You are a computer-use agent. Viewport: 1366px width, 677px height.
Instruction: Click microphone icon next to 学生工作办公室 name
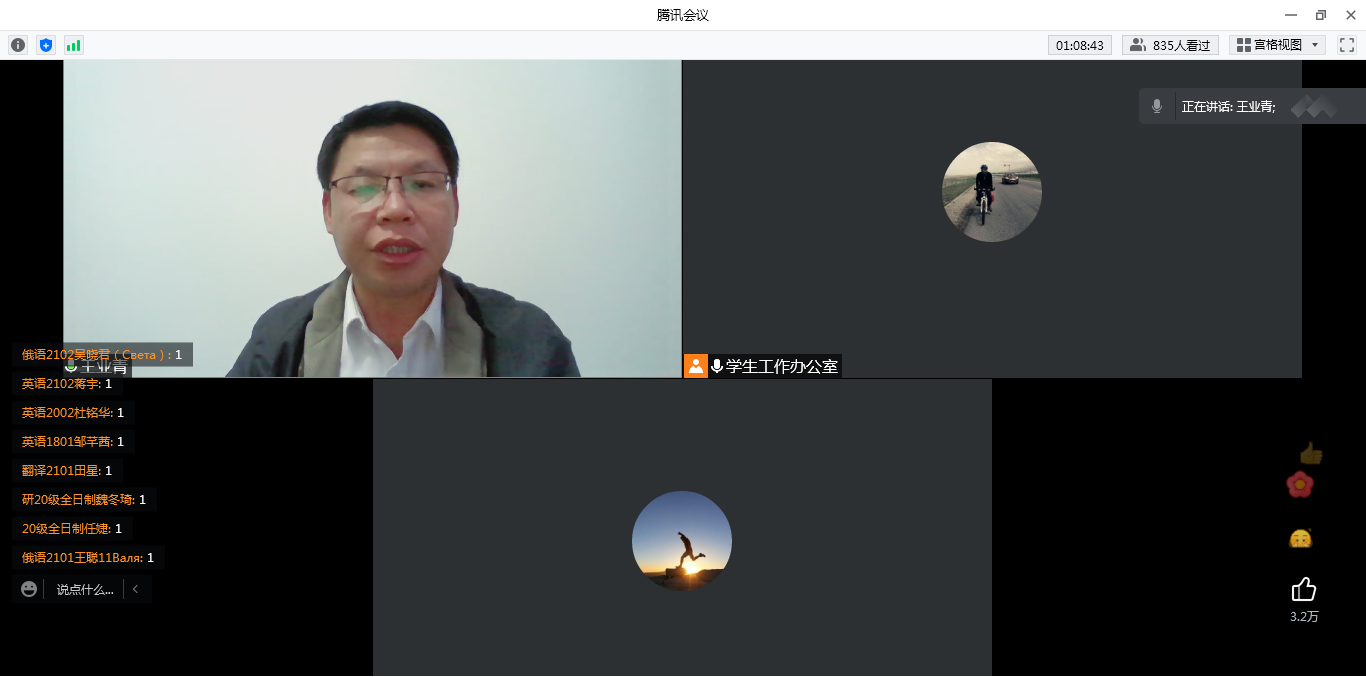[x=716, y=366]
